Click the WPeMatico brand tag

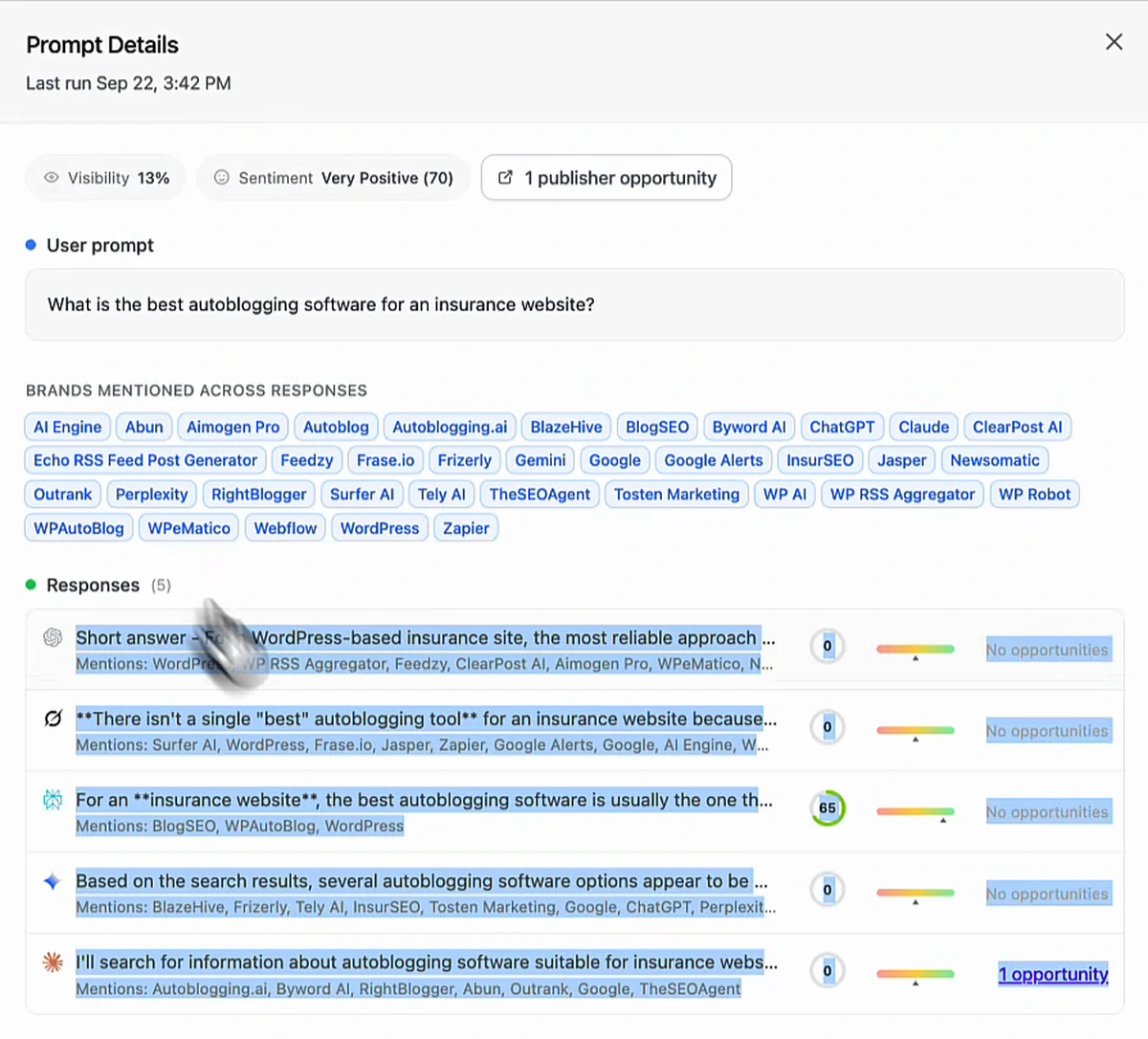(189, 528)
